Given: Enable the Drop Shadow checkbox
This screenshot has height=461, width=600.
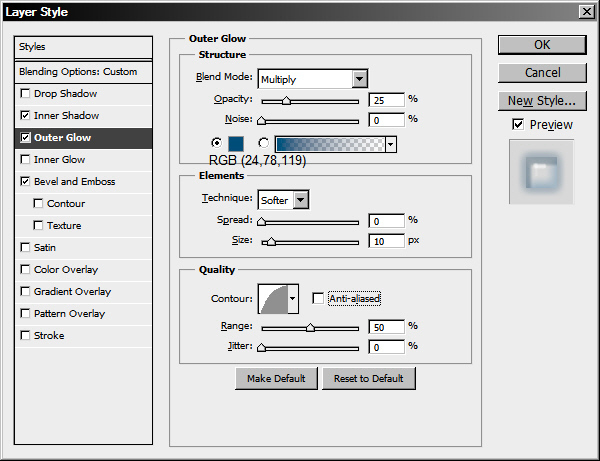Looking at the screenshot, I should tap(25, 94).
